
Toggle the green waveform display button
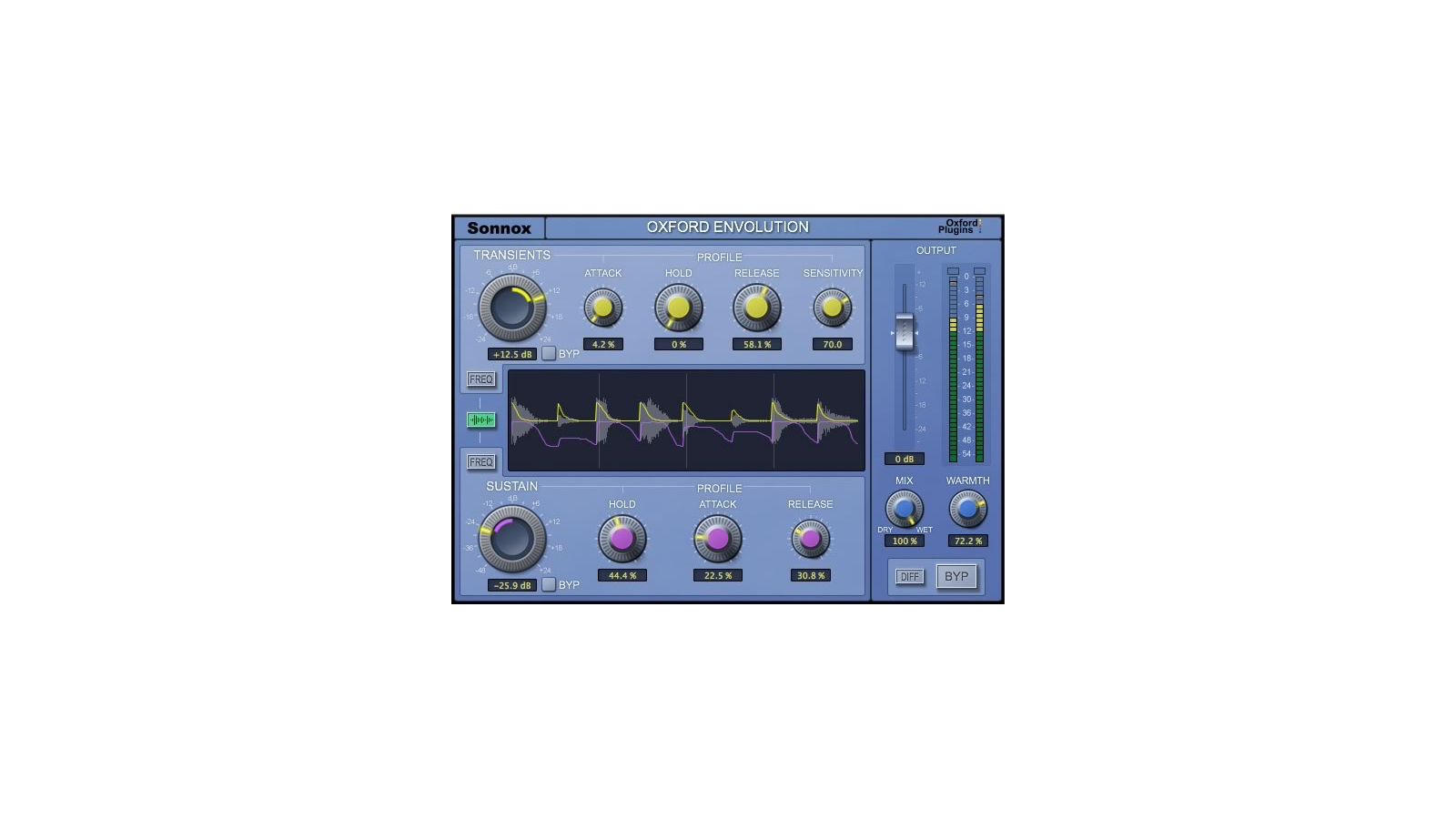[480, 420]
